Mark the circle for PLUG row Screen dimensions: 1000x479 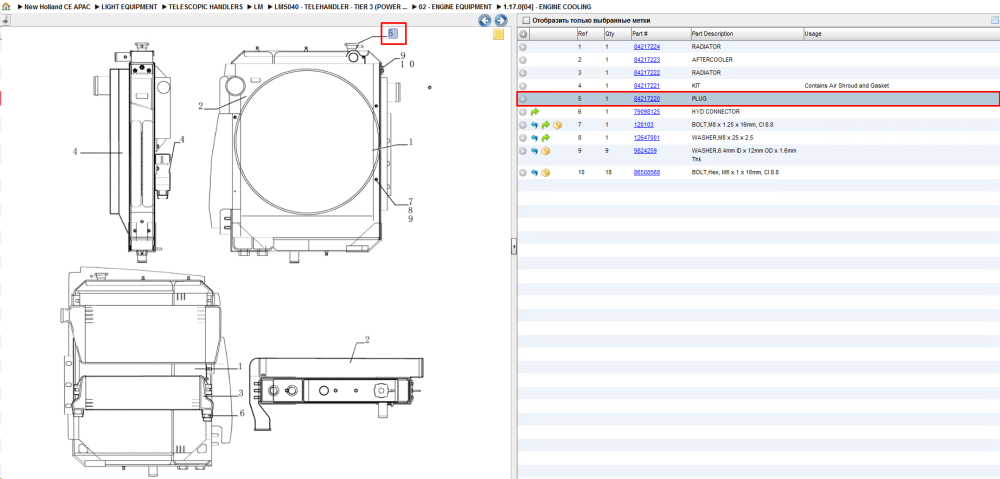coord(523,99)
